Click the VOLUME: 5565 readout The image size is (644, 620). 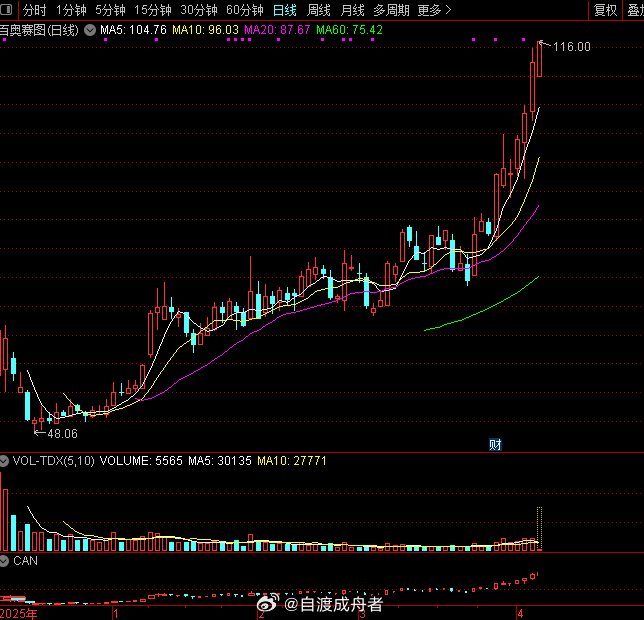[x=141, y=461]
